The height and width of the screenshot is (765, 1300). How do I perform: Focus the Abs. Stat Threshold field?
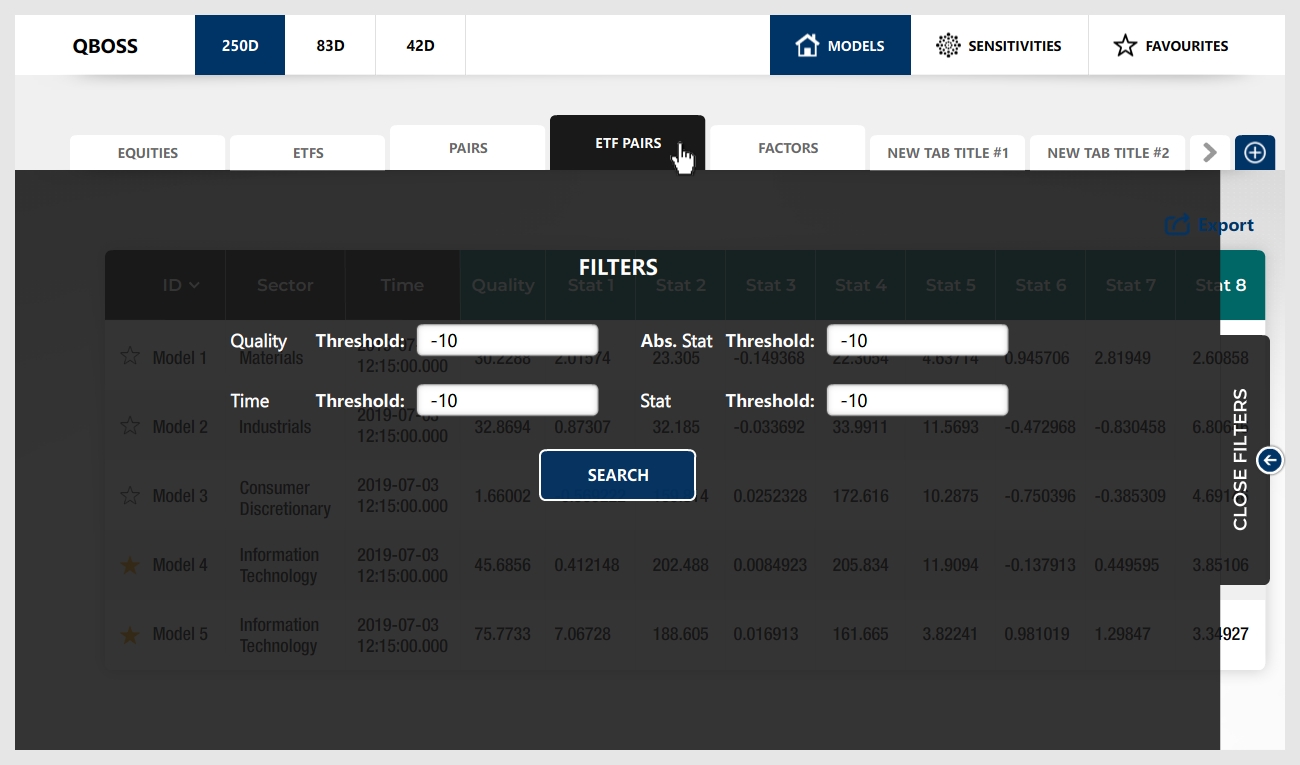click(917, 340)
